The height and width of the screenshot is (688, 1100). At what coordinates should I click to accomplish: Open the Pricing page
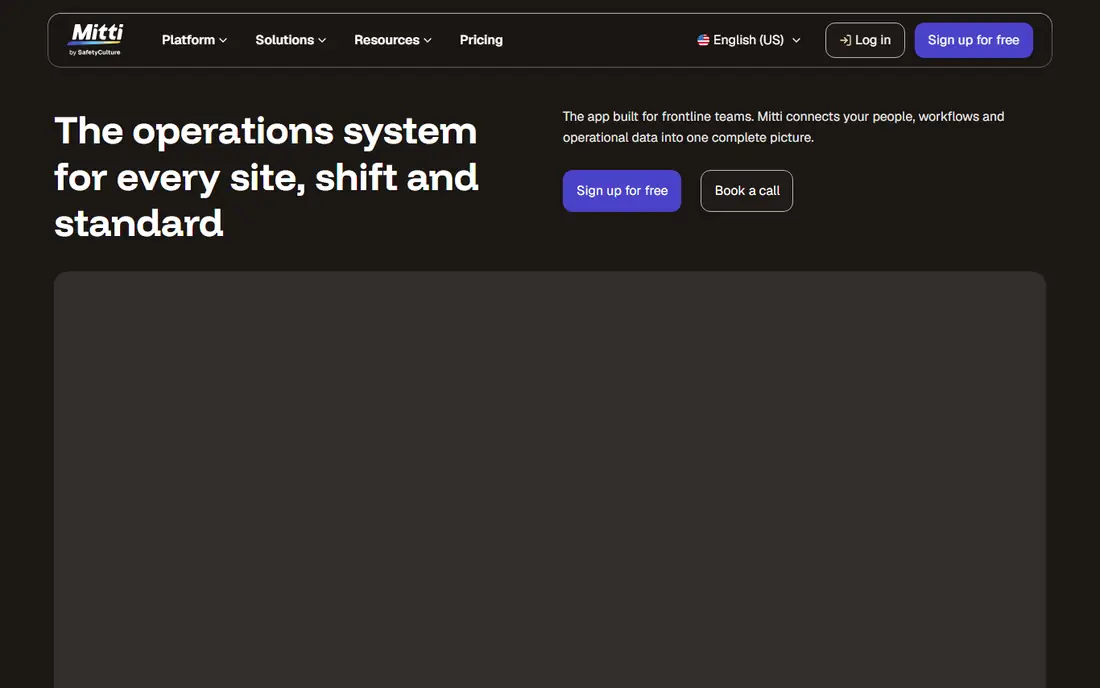point(481,40)
